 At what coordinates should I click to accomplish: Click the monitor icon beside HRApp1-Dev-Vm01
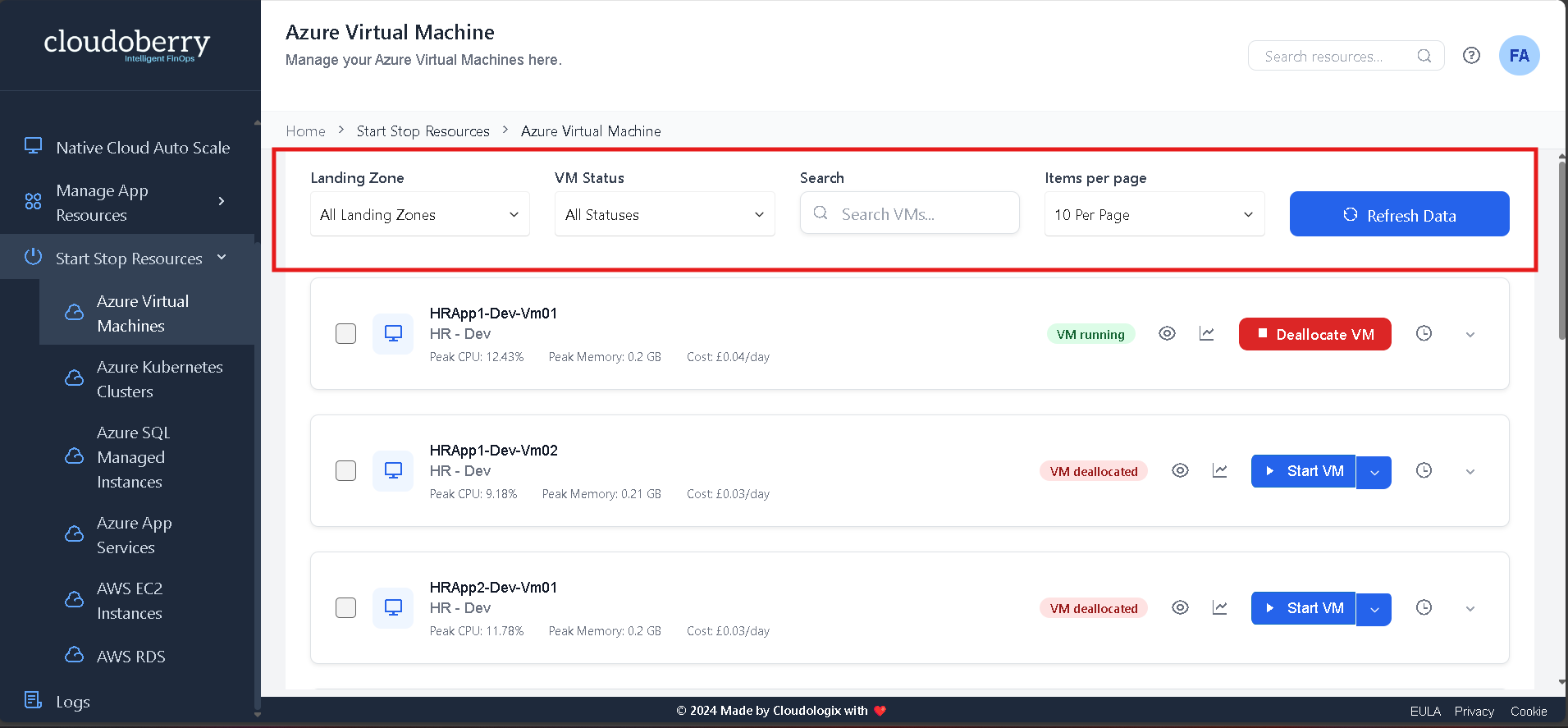tap(393, 333)
